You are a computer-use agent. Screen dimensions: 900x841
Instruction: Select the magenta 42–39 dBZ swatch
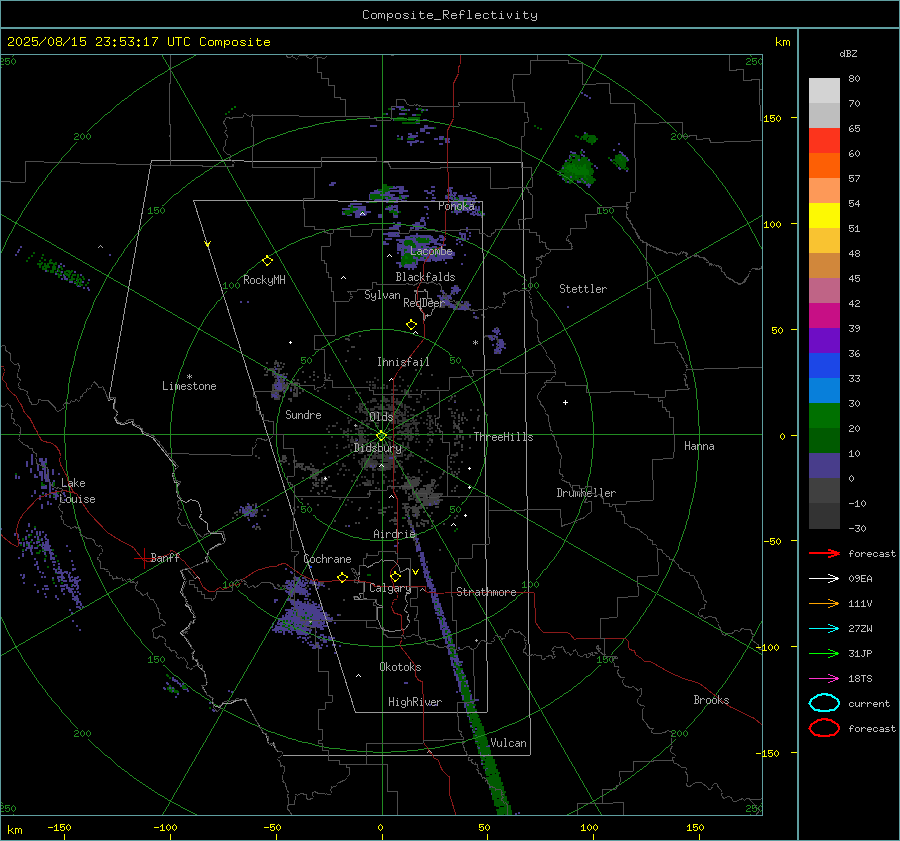(824, 316)
